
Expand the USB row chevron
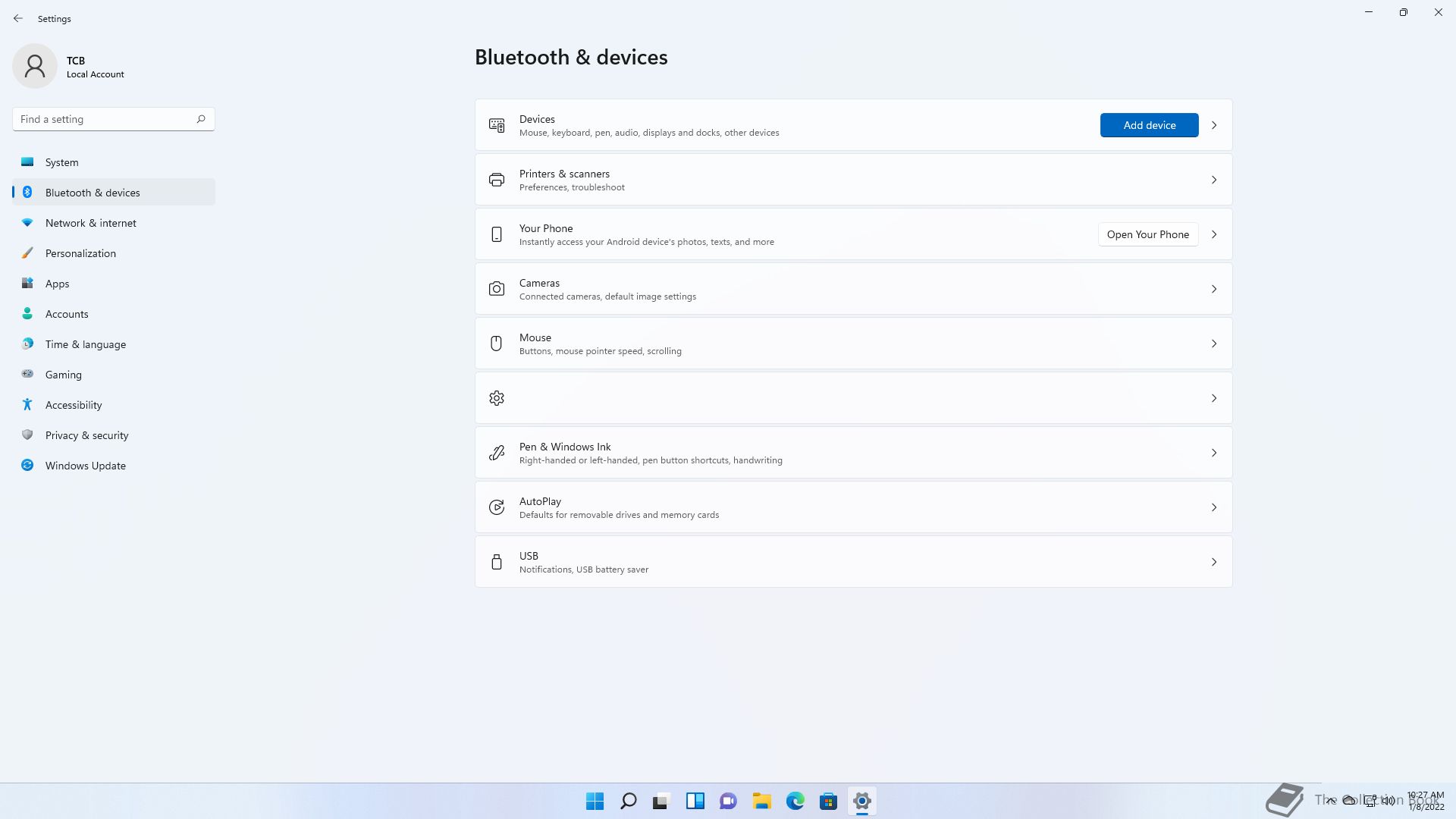tap(1214, 562)
